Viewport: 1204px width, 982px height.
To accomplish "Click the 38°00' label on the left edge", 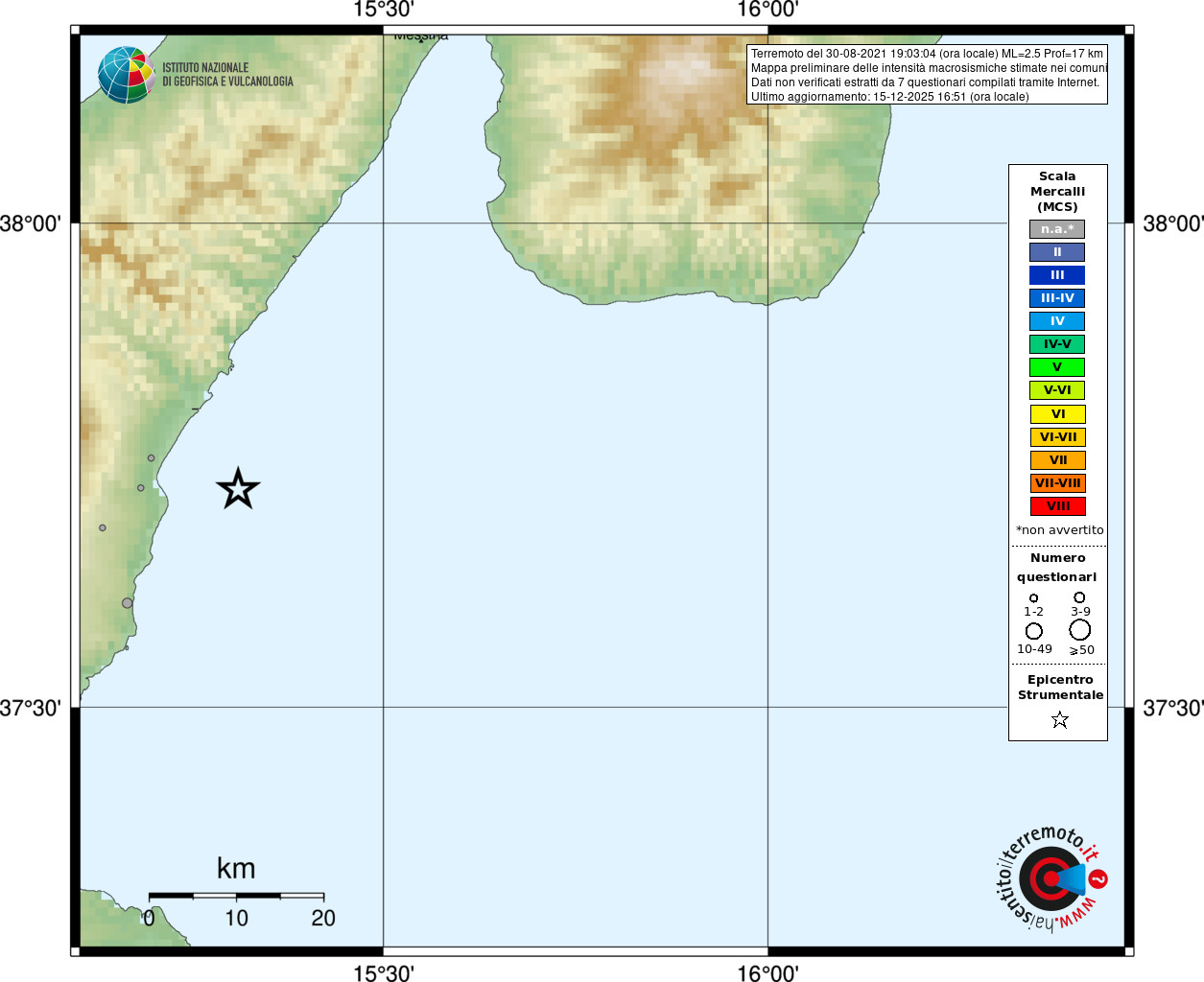I will (31, 223).
